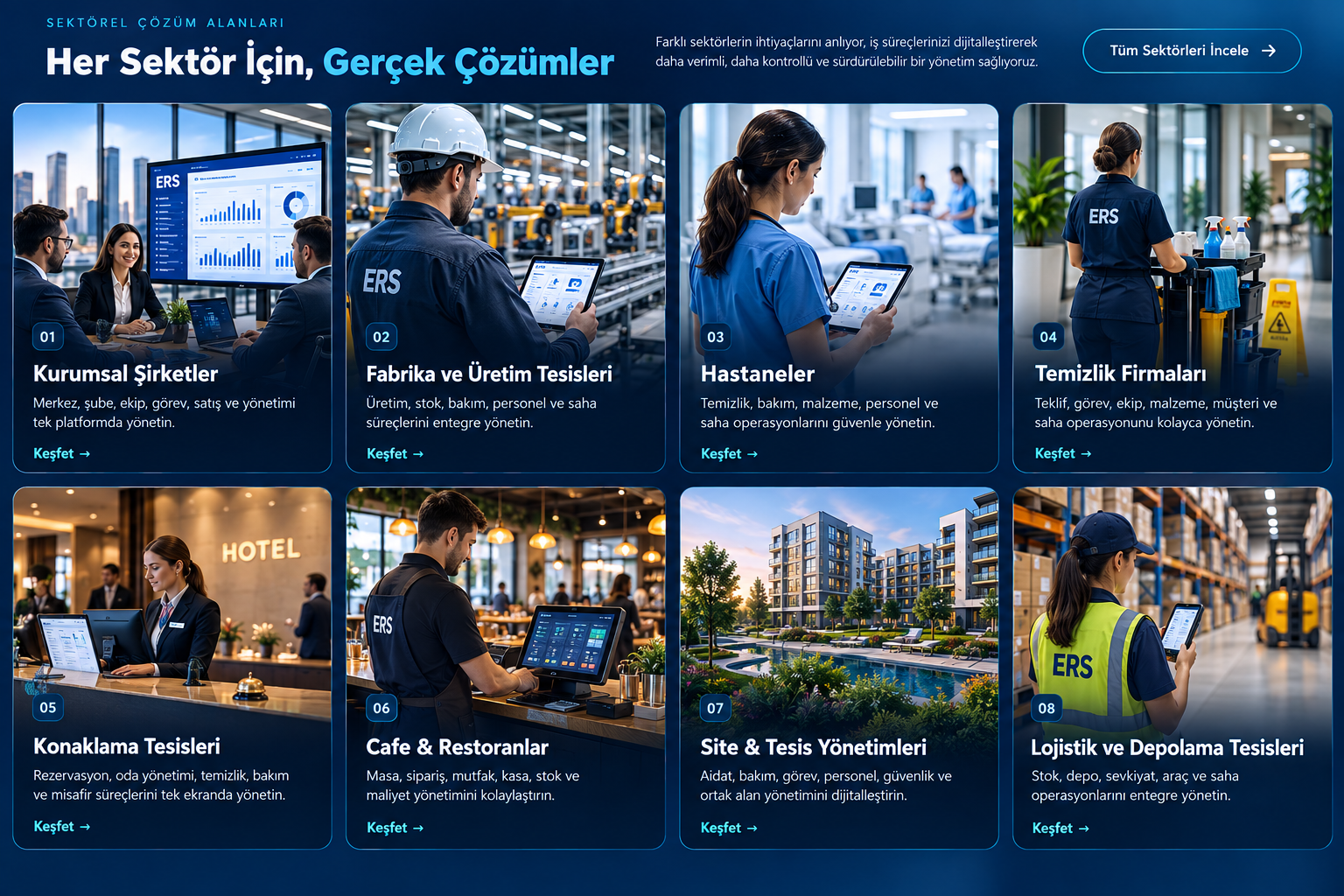Select the Fabrika ve Üretim Tesisleri title
The width and height of the screenshot is (1344, 896).
(x=489, y=374)
